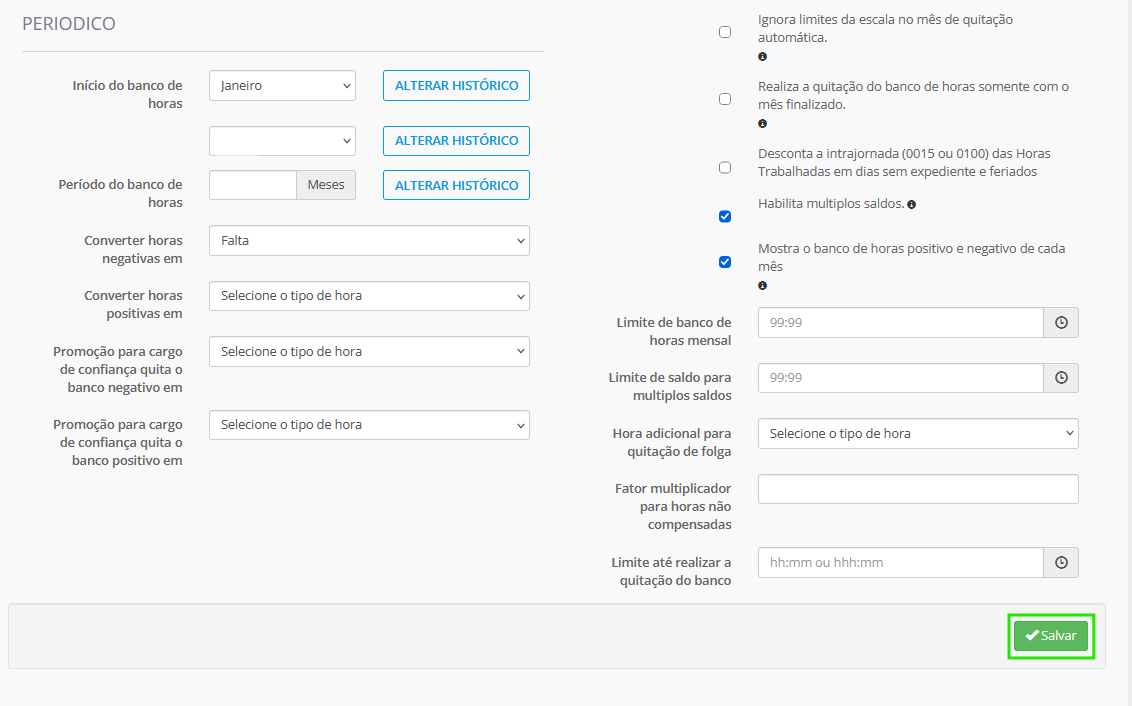Click the 'Limite de banco de horas mensal' input

point(901,323)
